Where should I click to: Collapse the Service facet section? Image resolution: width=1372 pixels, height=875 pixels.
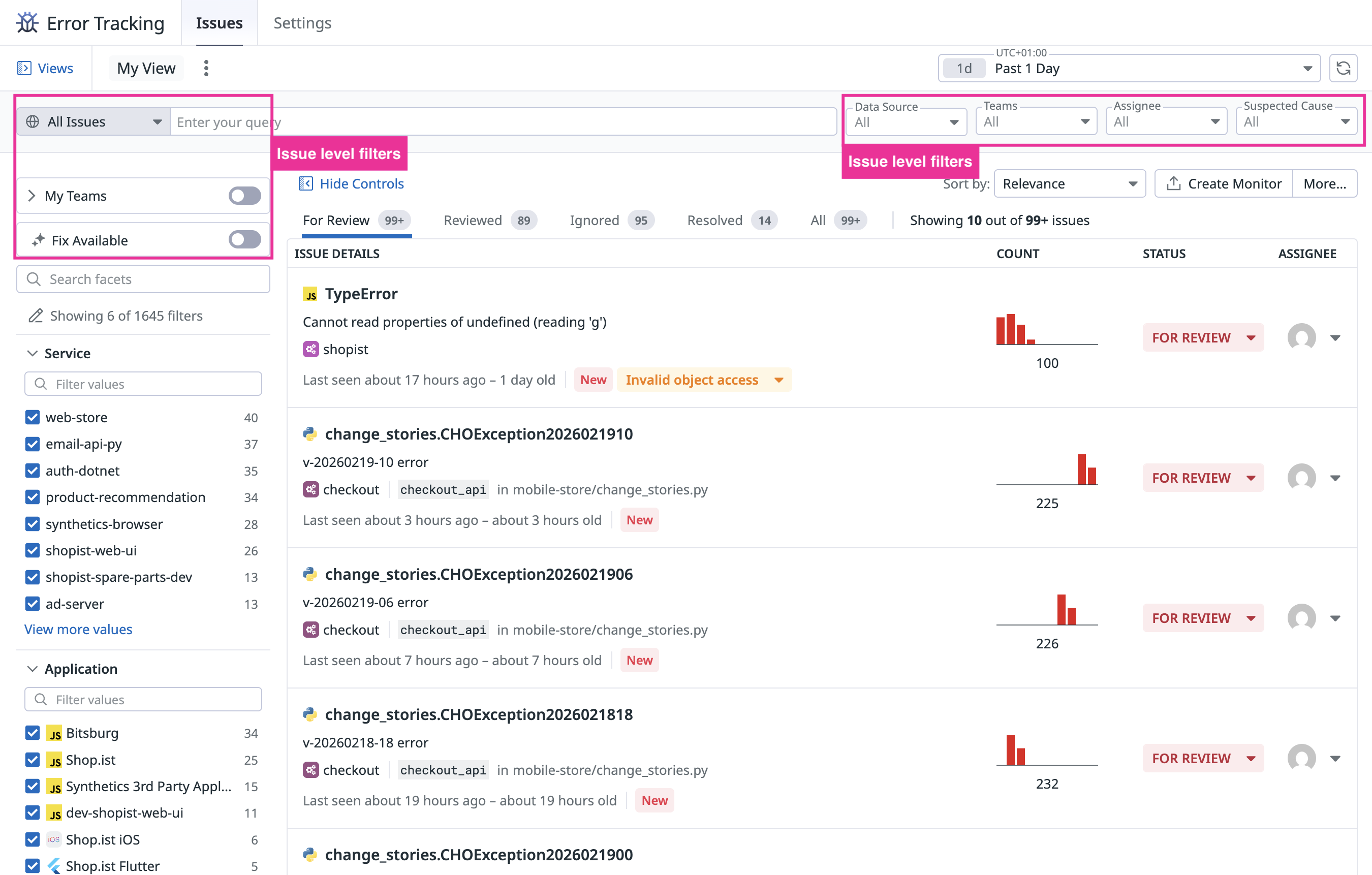point(33,353)
